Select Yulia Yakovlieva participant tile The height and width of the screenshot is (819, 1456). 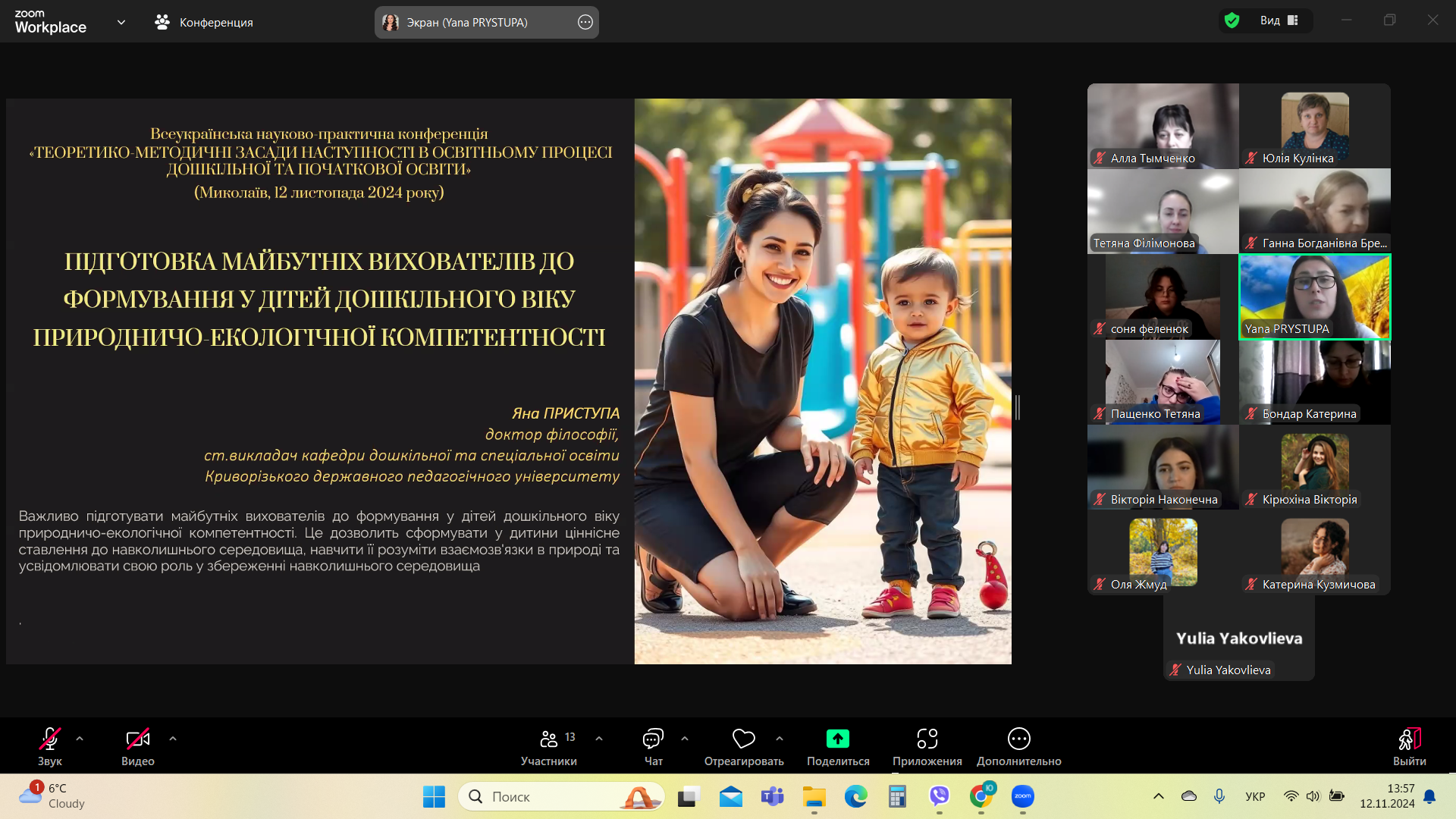[1239, 638]
